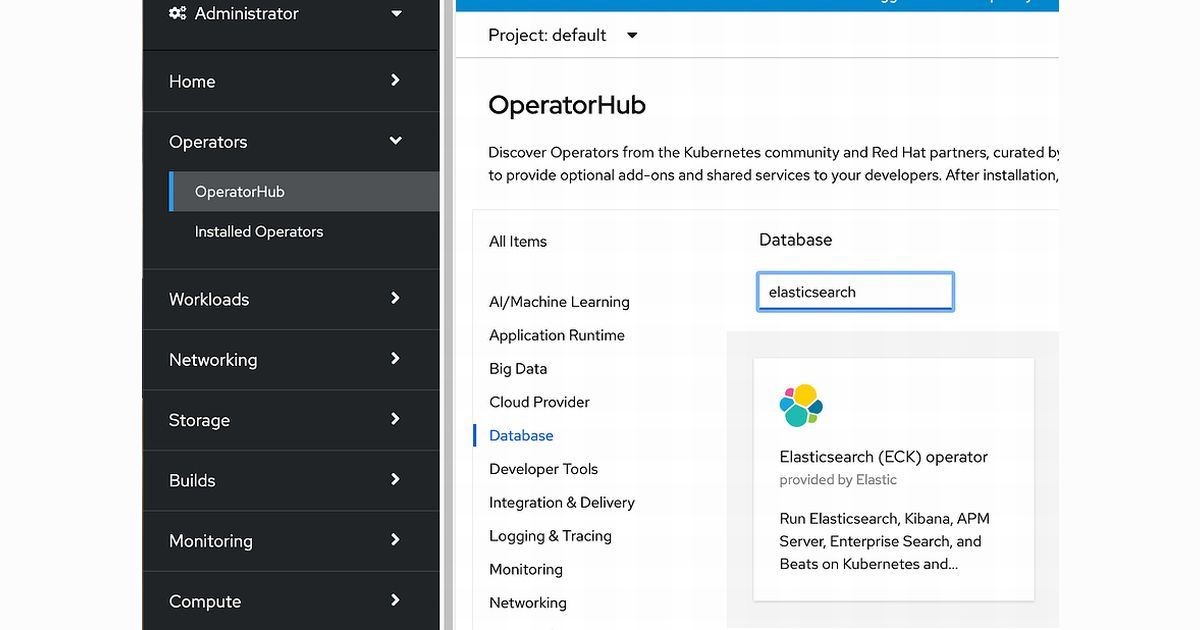Go to Installed Operators

point(259,232)
